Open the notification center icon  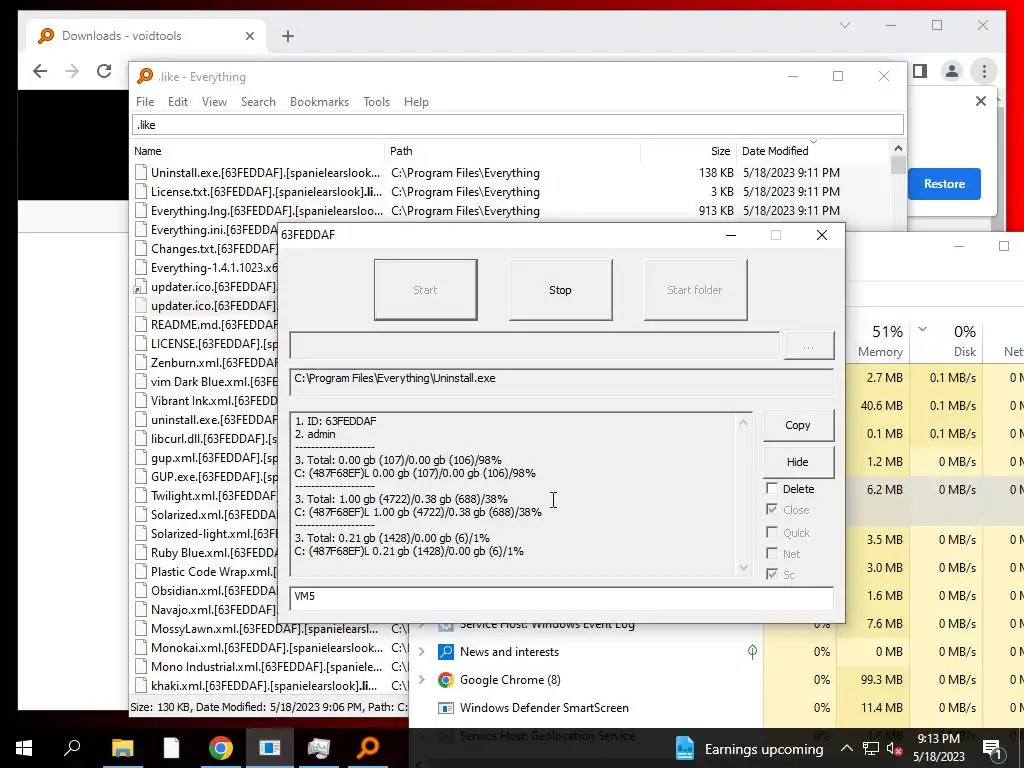pyautogui.click(x=991, y=748)
